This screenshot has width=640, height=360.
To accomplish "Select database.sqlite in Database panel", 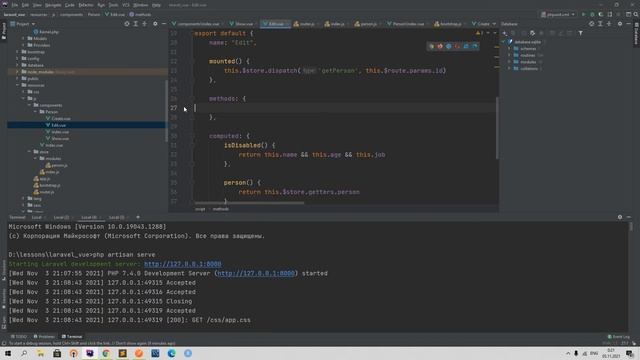I will coord(527,42).
